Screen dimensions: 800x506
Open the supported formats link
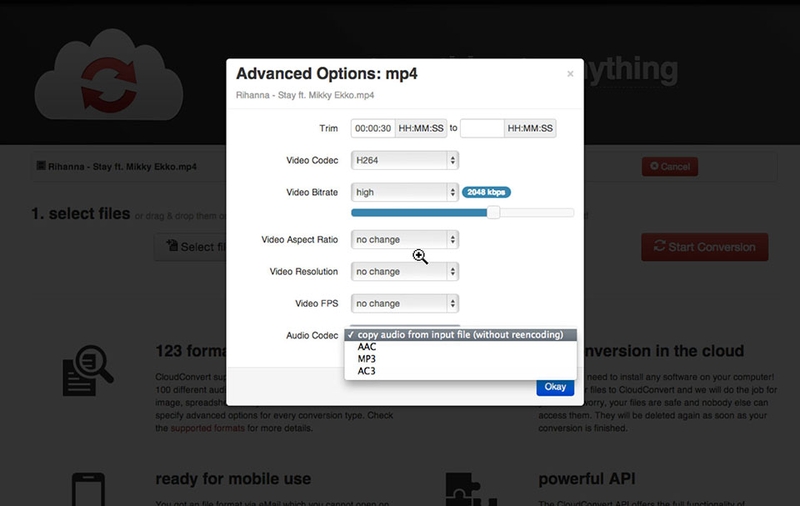(208, 428)
